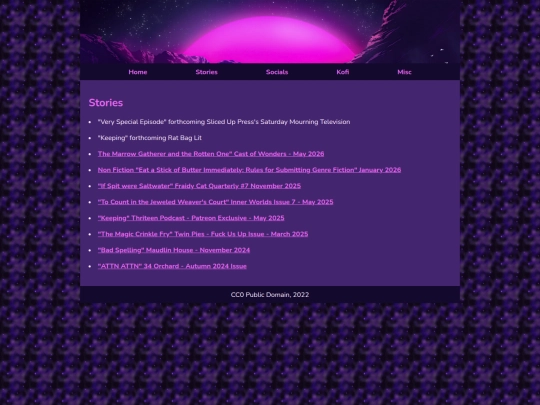Click the Stories page heading

tap(106, 103)
